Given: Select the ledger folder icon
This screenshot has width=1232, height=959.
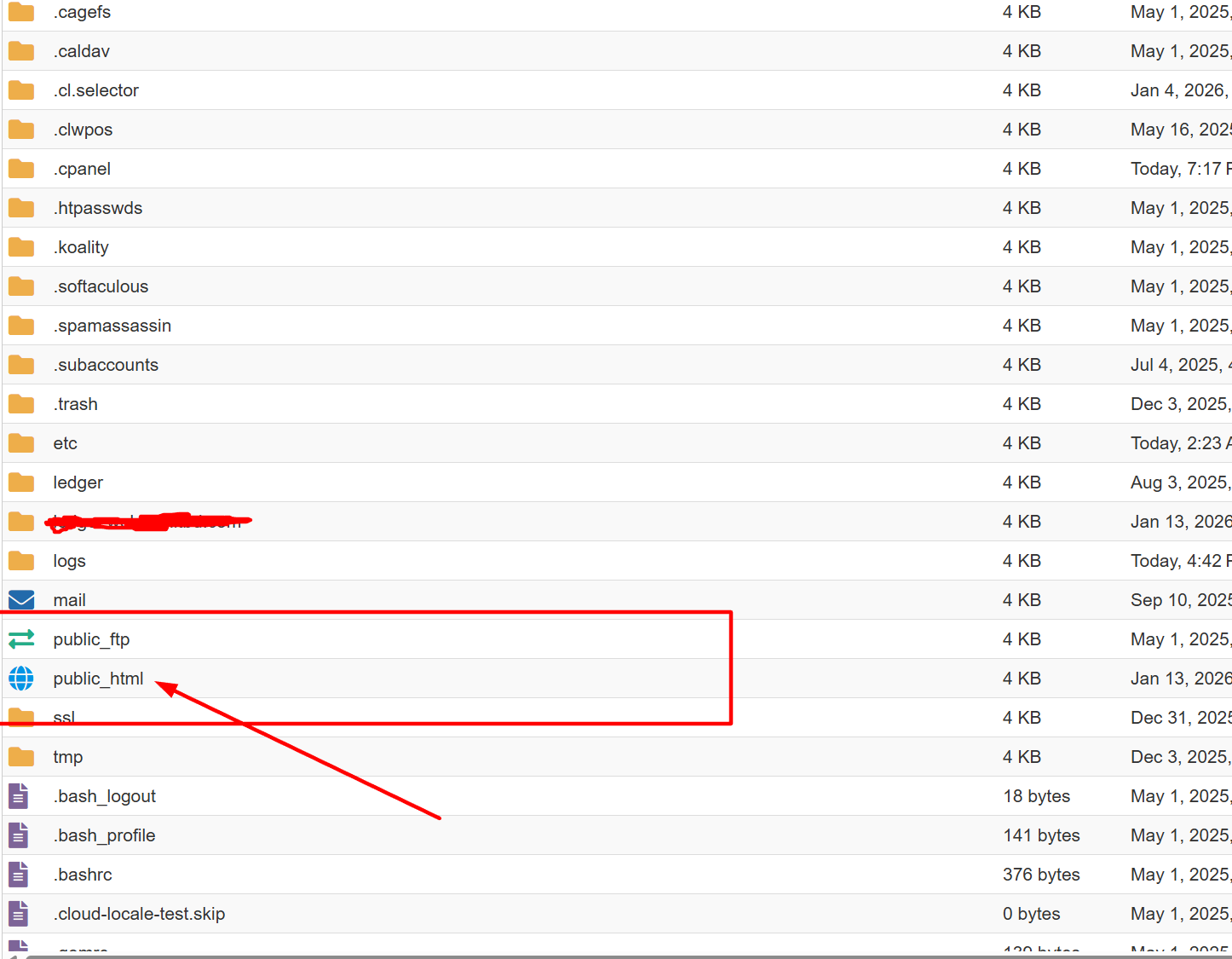Looking at the screenshot, I should click(21, 482).
